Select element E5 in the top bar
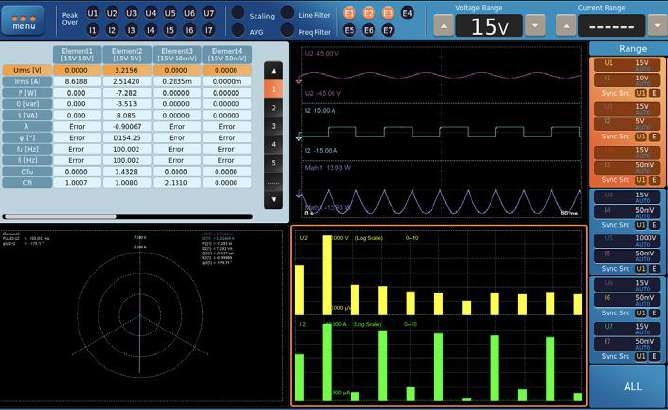This screenshot has height=410, width=668. (x=349, y=30)
